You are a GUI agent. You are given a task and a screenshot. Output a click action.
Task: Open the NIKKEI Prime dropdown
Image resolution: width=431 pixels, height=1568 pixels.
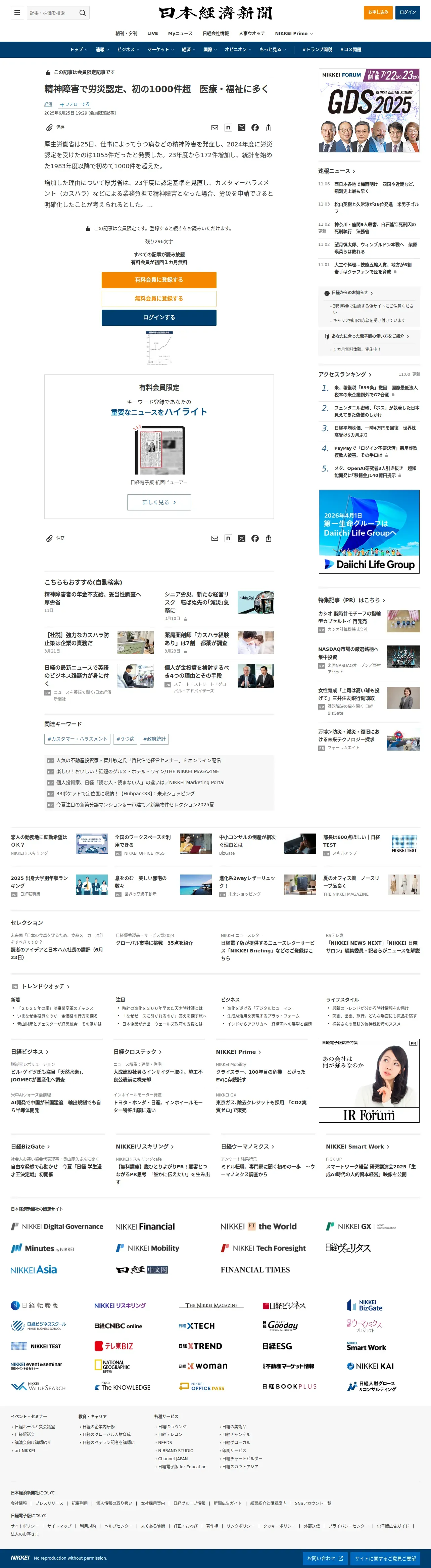[294, 34]
